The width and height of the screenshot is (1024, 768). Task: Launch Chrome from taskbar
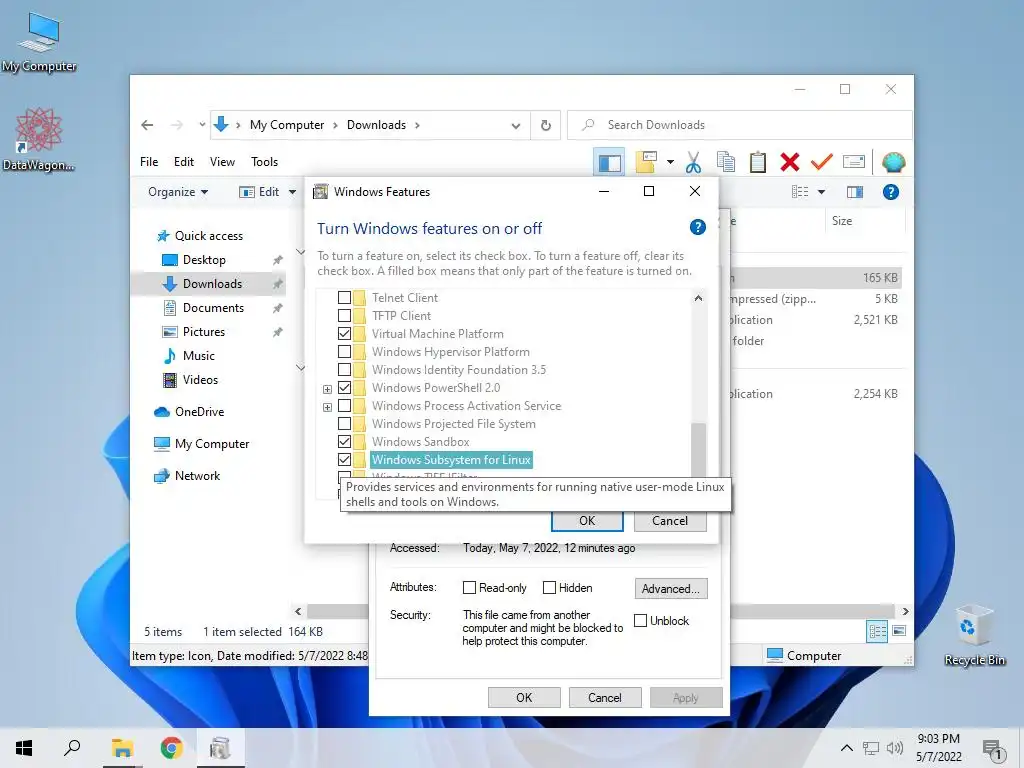pos(171,748)
